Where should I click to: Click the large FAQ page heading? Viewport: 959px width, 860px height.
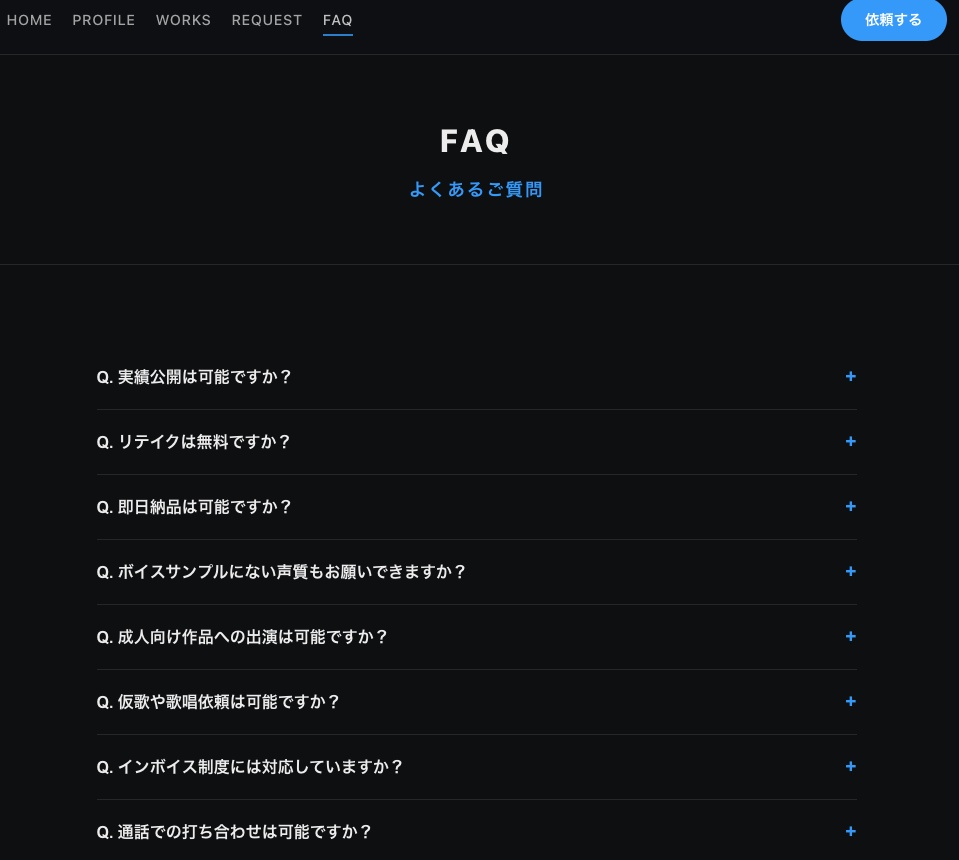click(477, 140)
